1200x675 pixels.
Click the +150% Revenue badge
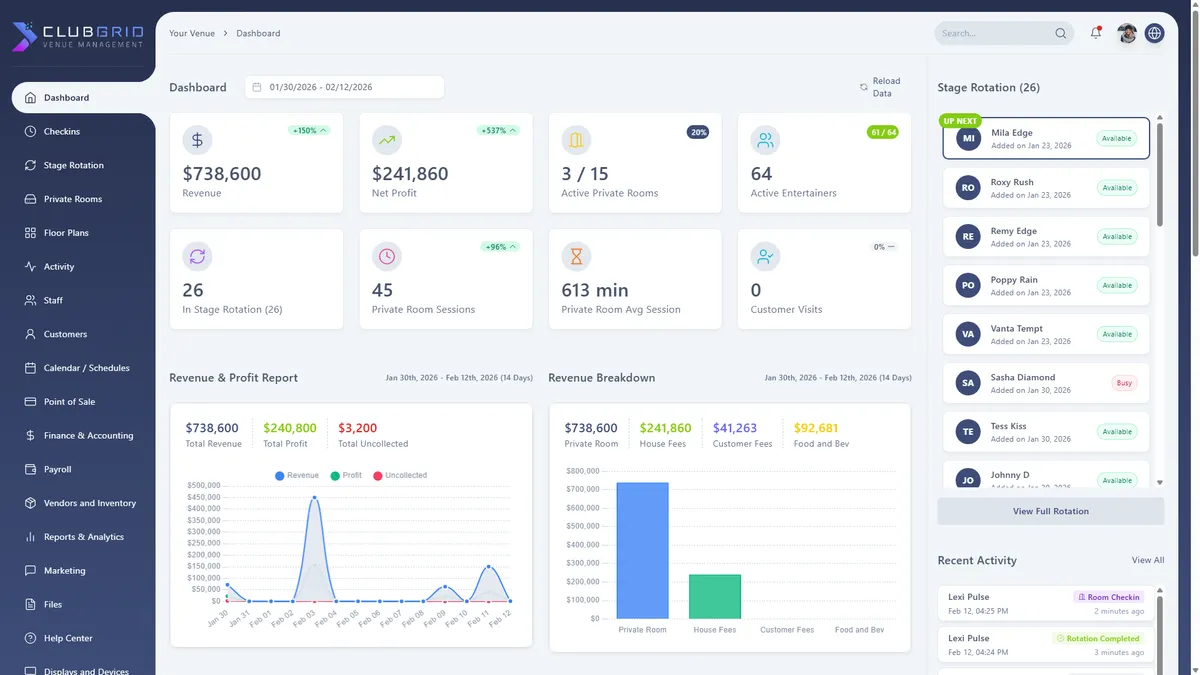pos(309,131)
